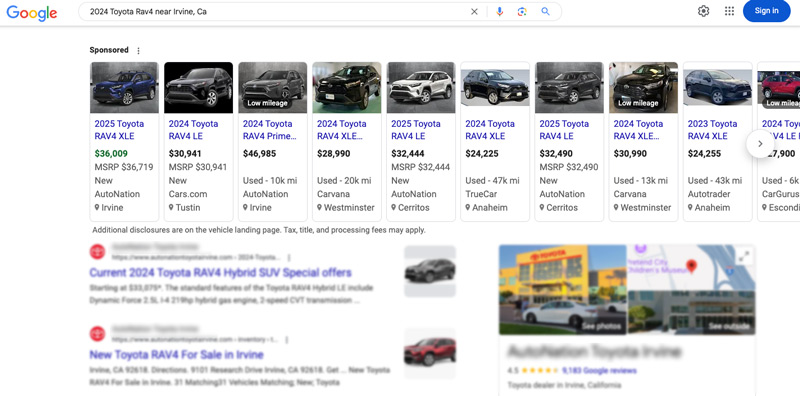Viewport: 800px width, 396px height.
Task: Click the $46,985 price on the RAV4 Prime card
Action: click(260, 154)
